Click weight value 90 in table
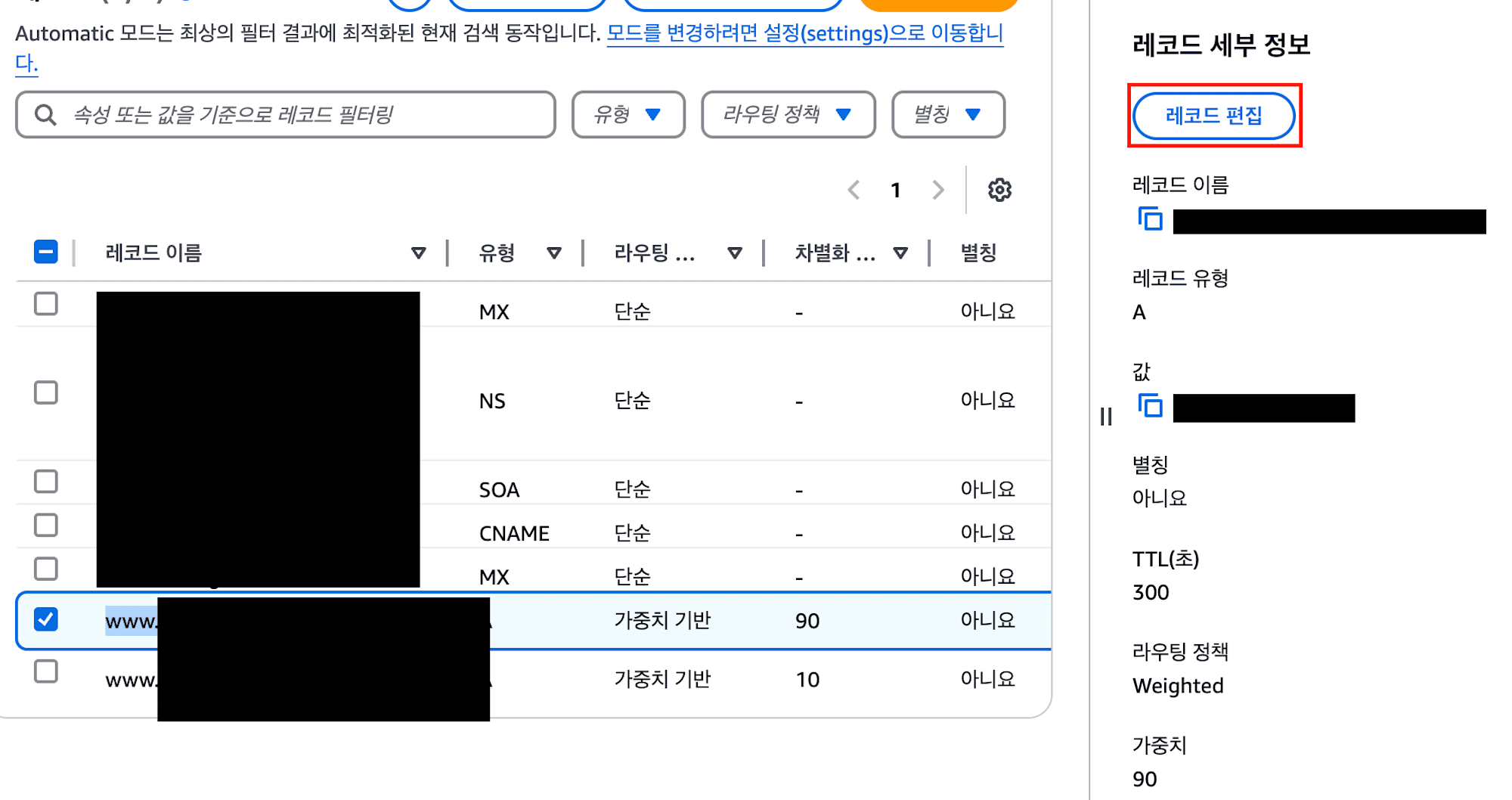1512x800 pixels. point(807,621)
